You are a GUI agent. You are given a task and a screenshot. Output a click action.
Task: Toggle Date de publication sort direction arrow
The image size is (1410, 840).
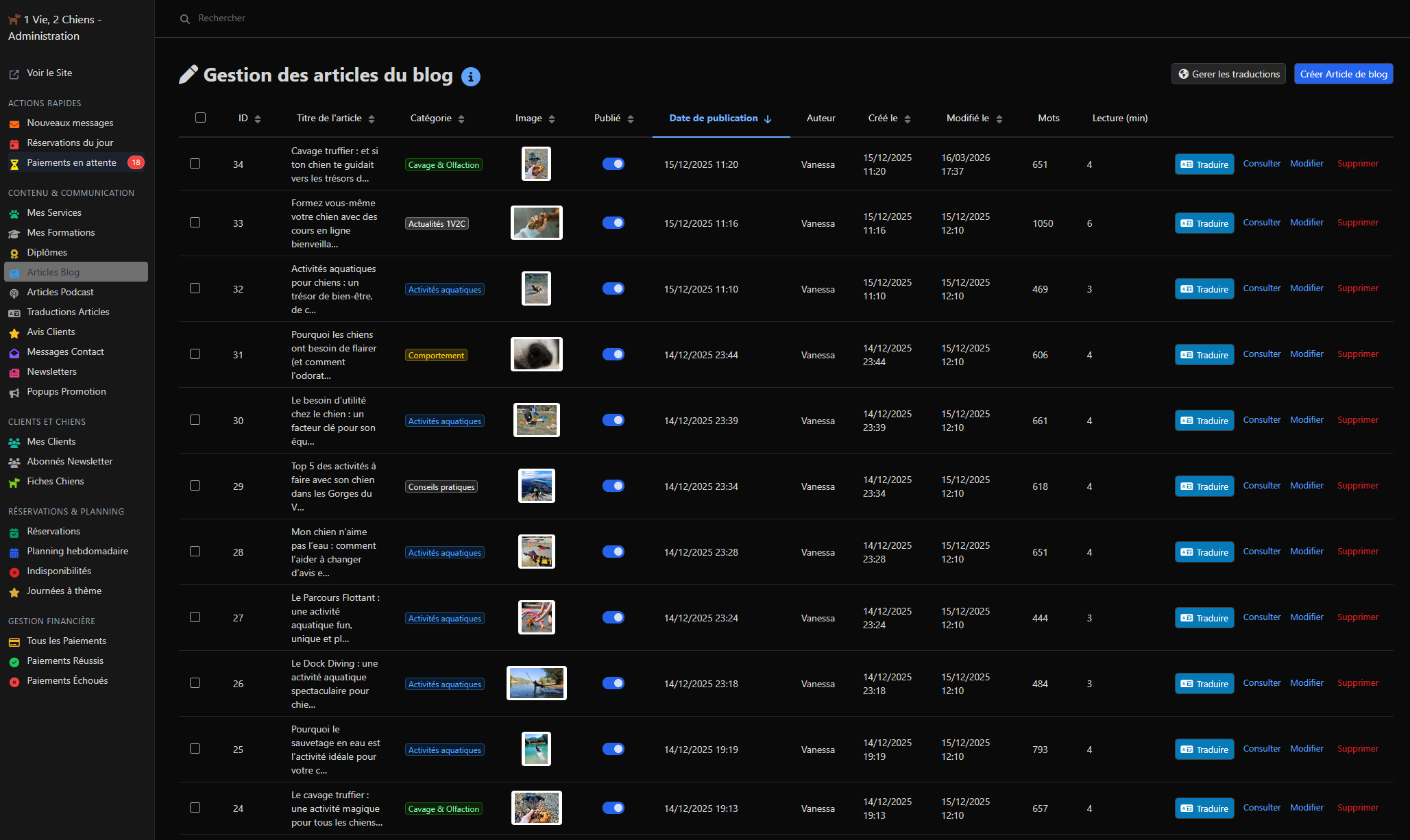(768, 119)
